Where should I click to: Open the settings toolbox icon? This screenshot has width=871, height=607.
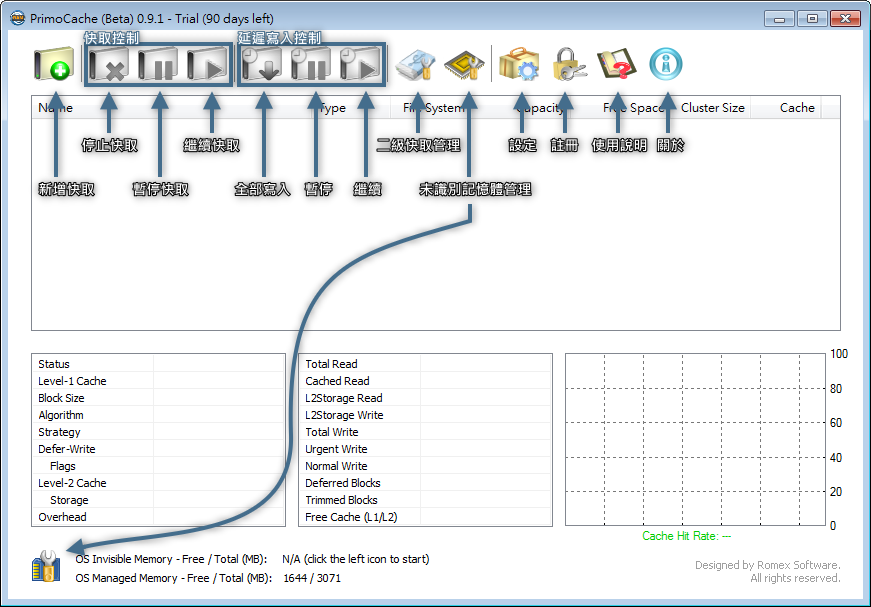(x=519, y=64)
